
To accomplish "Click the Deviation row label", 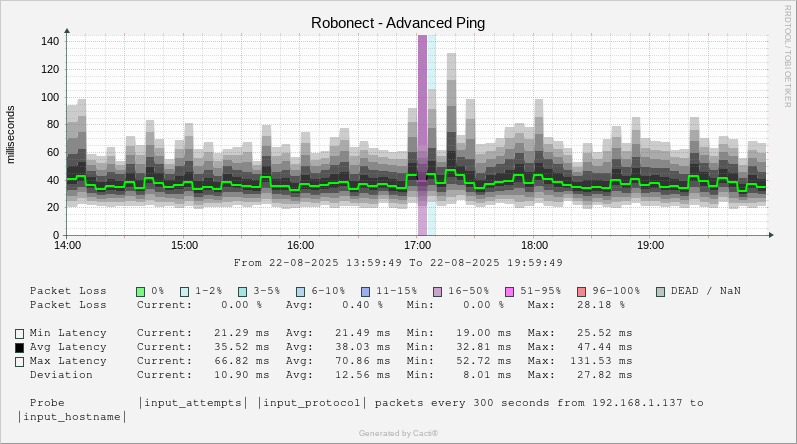I will pyautogui.click(x=61, y=375).
